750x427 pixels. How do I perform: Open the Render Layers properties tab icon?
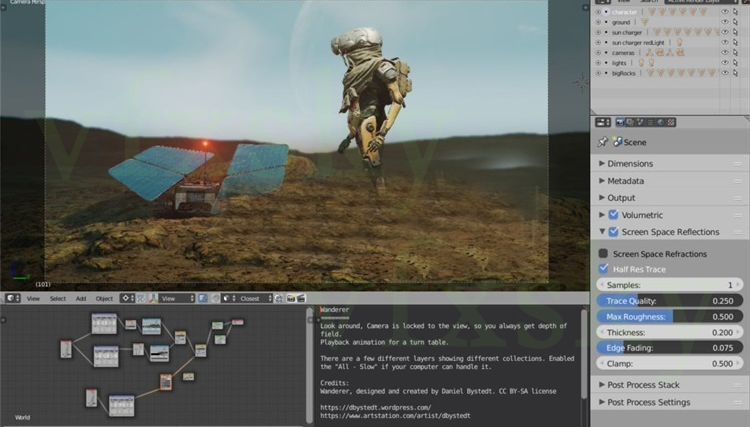(629, 122)
